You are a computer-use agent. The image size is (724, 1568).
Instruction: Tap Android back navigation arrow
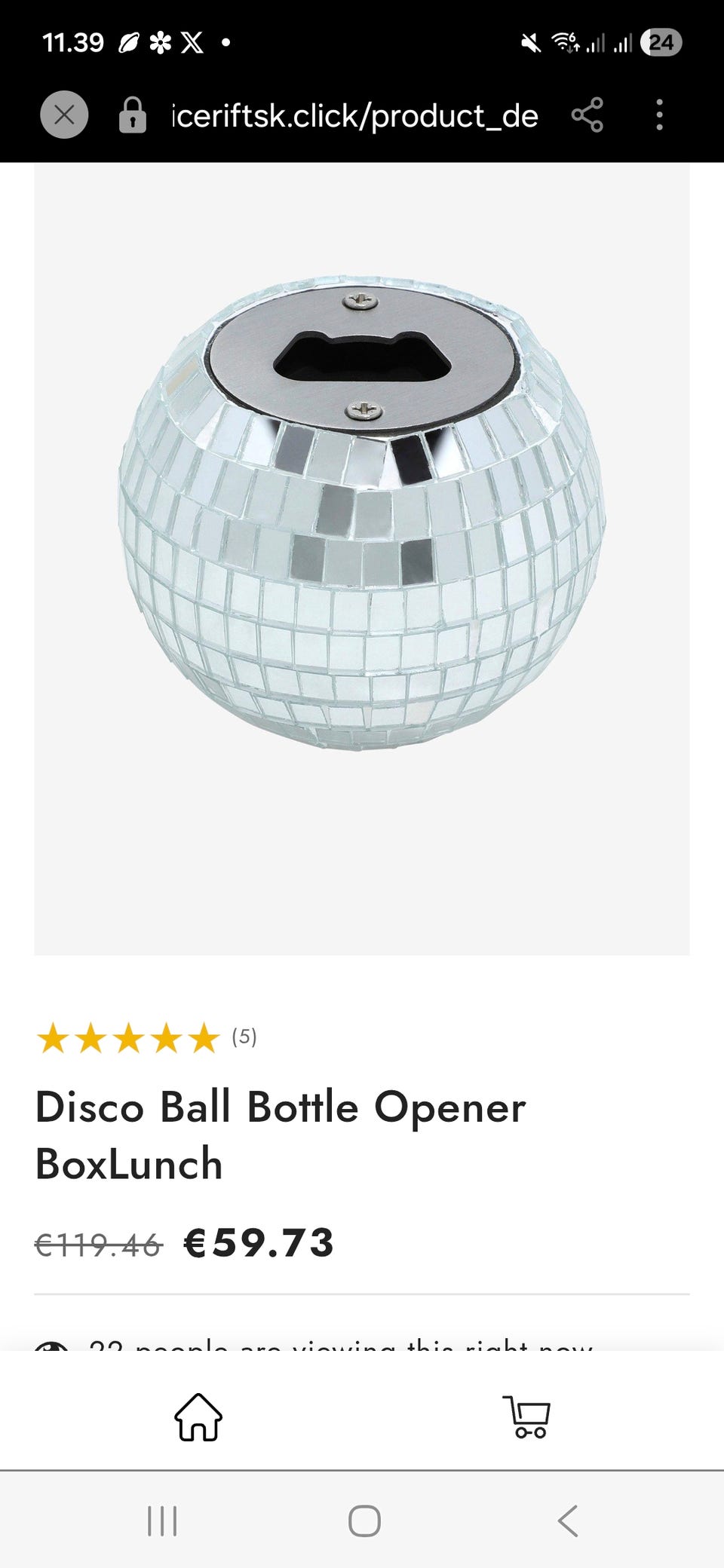pos(568,1521)
